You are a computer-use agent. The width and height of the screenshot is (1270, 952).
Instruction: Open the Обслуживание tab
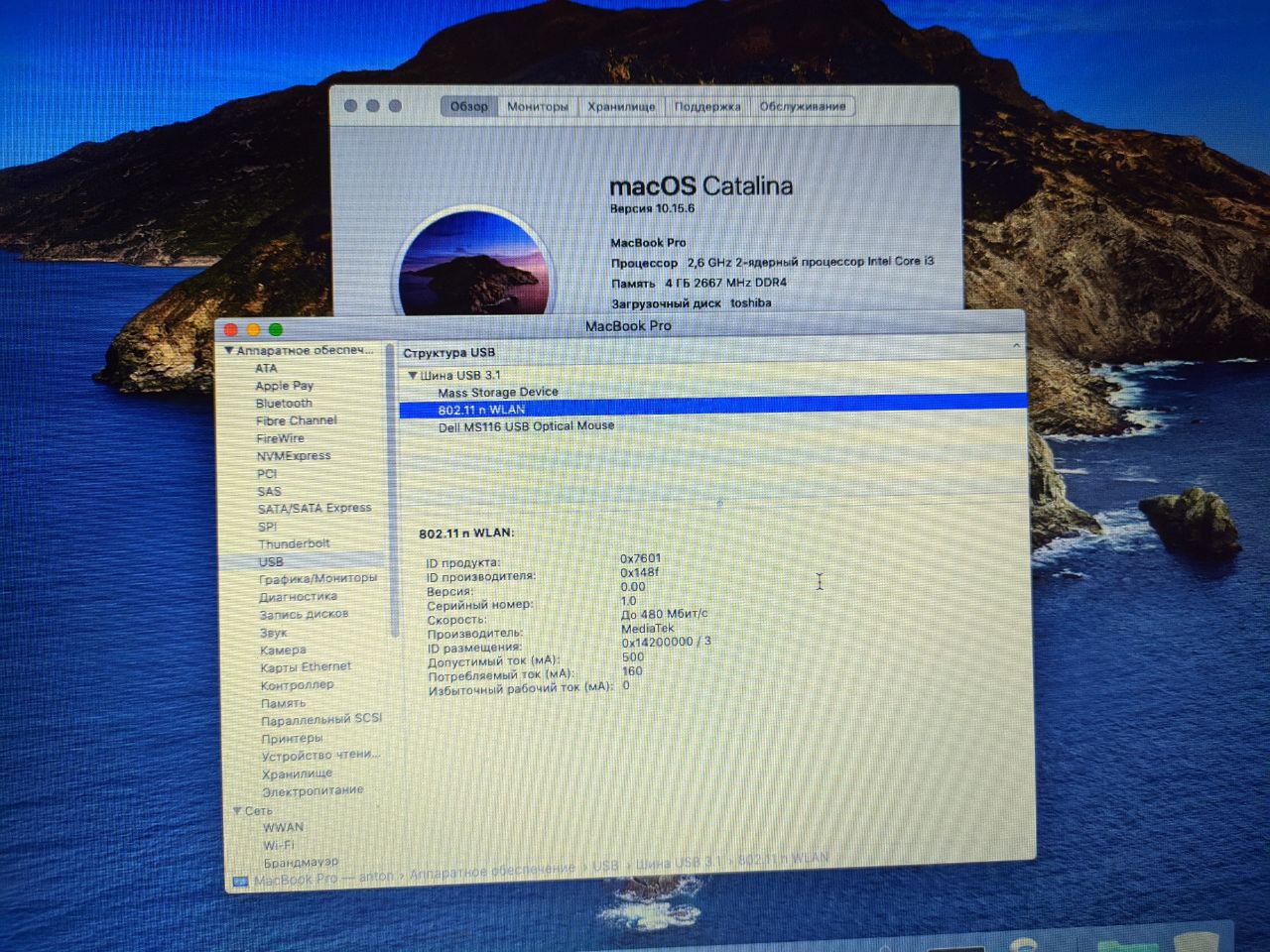803,106
